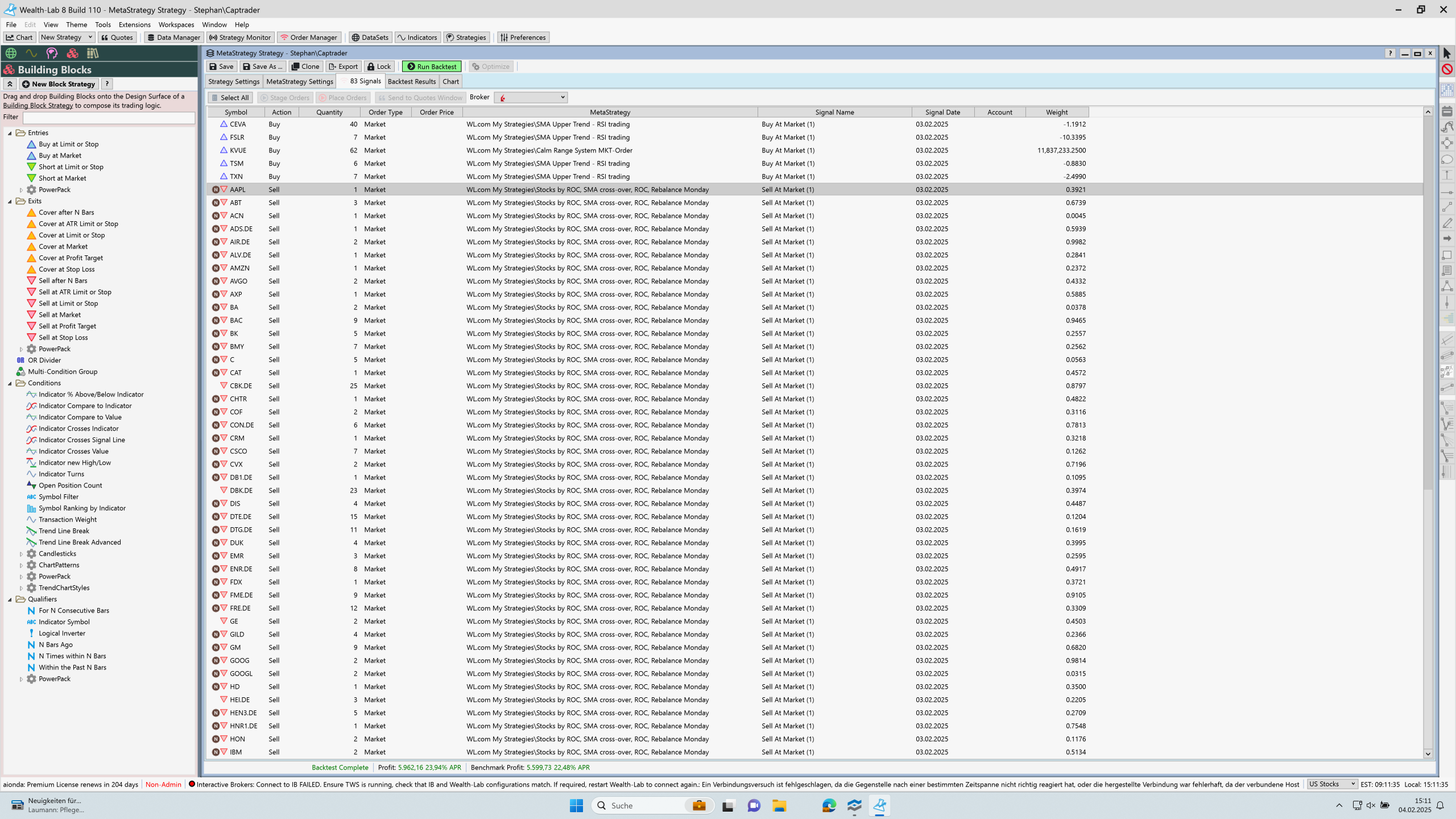Open Microsoft Edge from the taskbar
Screen dimensions: 1456x819
tap(829, 805)
